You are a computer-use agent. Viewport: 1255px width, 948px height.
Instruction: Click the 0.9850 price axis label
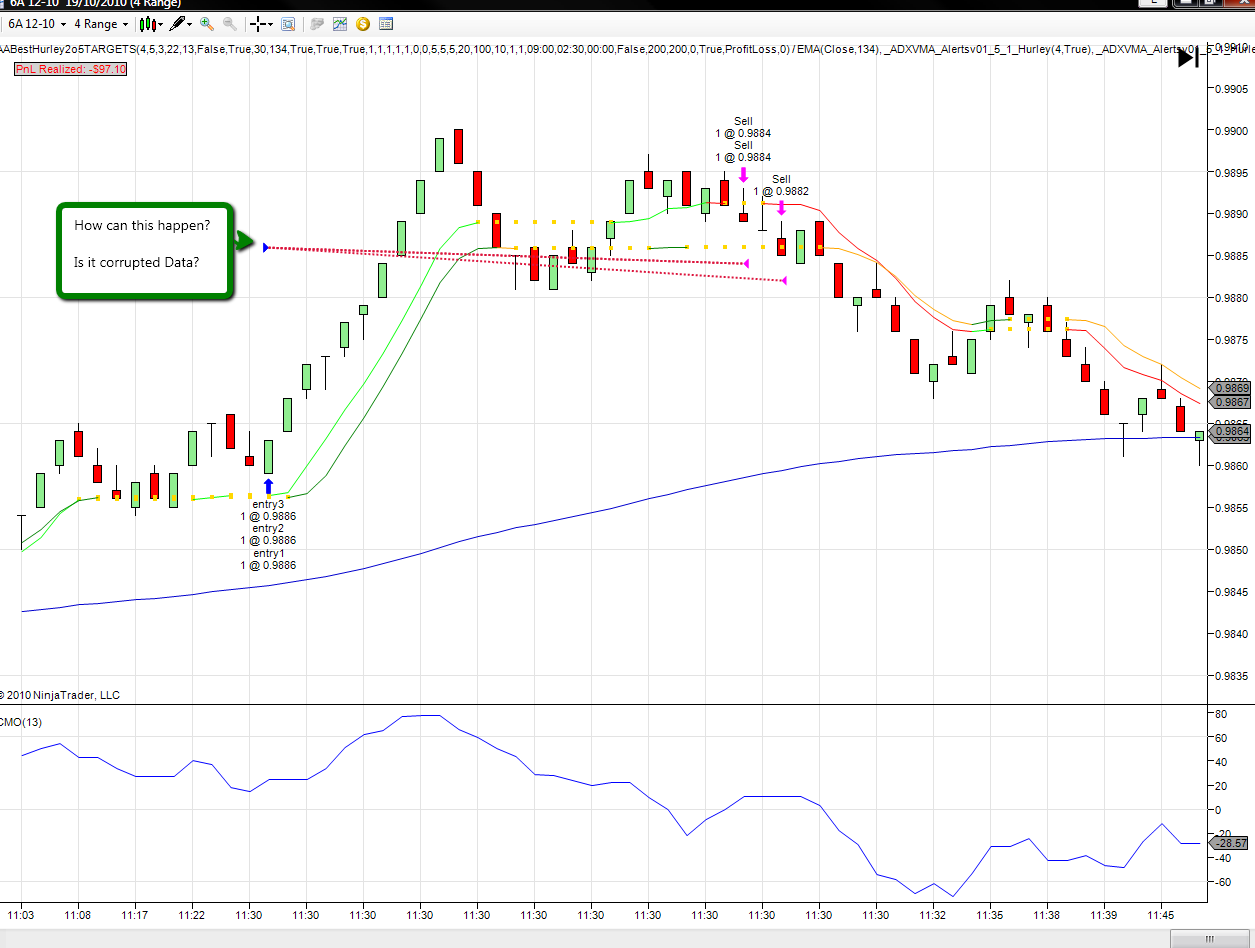tap(1231, 550)
